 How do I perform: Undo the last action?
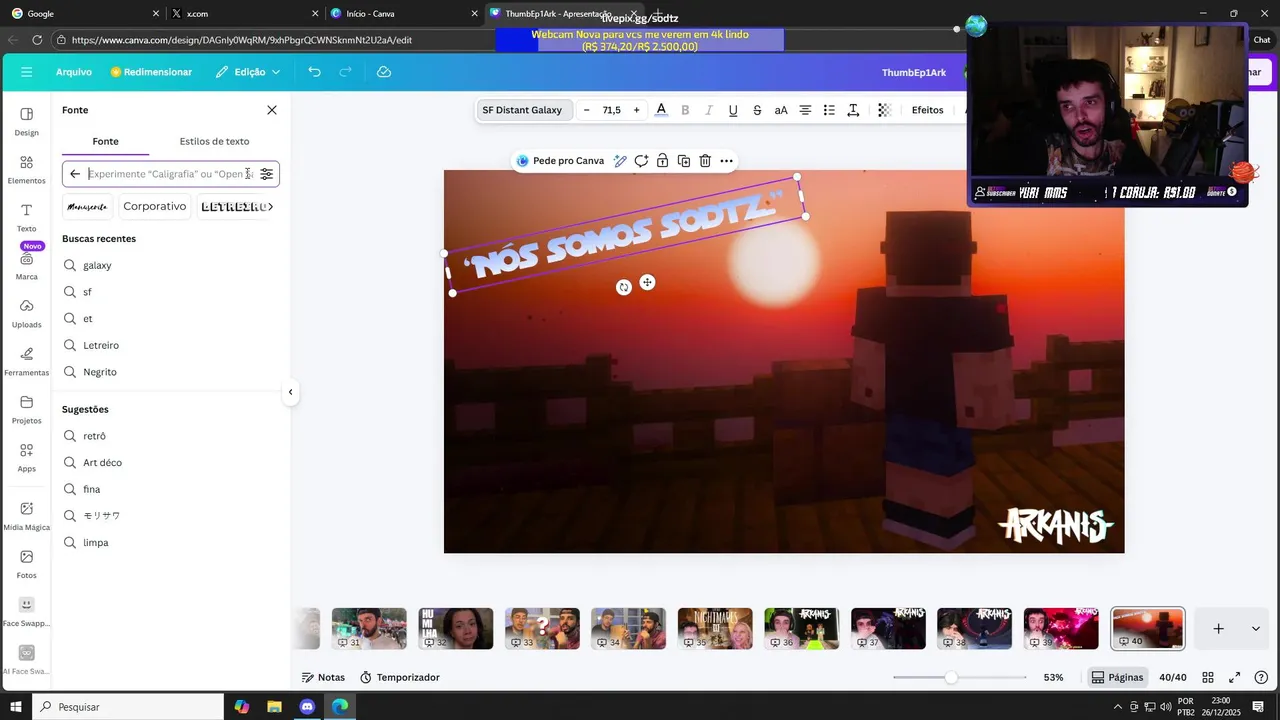(x=314, y=72)
